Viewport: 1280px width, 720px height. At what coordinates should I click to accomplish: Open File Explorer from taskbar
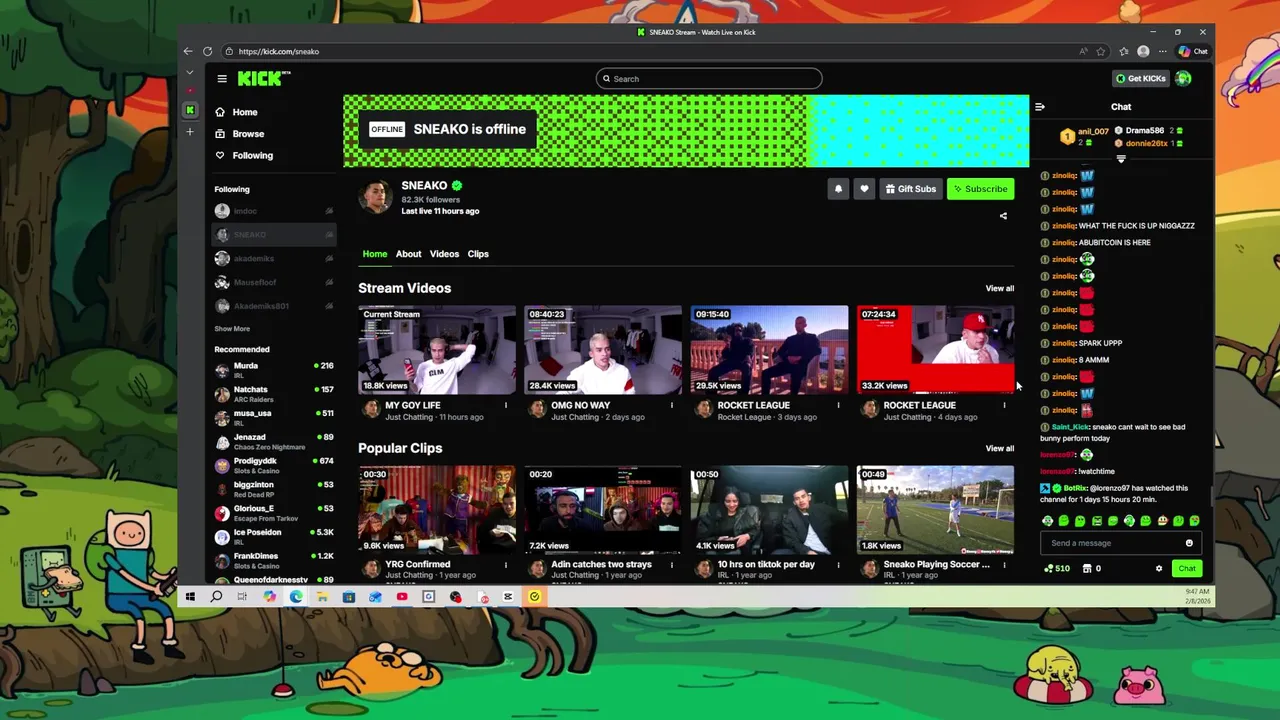[322, 597]
